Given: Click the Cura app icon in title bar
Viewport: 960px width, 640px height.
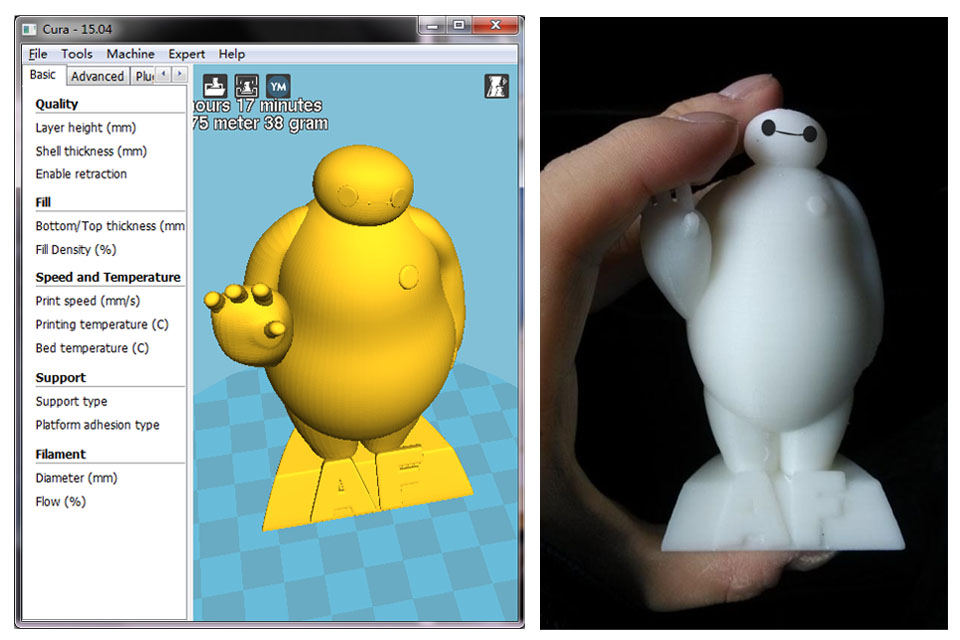Looking at the screenshot, I should (x=29, y=28).
